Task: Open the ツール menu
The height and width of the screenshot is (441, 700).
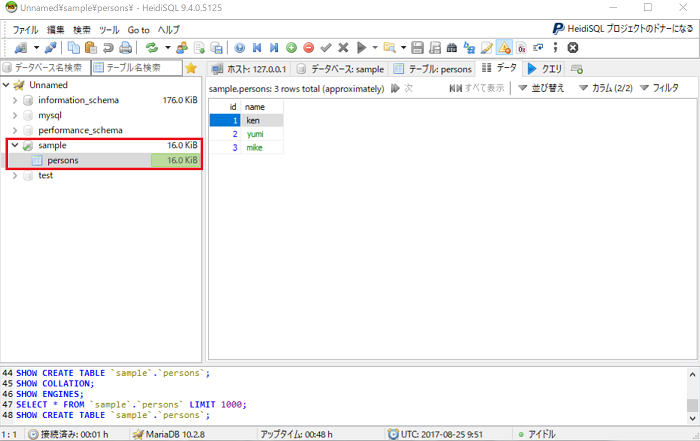Action: click(109, 30)
